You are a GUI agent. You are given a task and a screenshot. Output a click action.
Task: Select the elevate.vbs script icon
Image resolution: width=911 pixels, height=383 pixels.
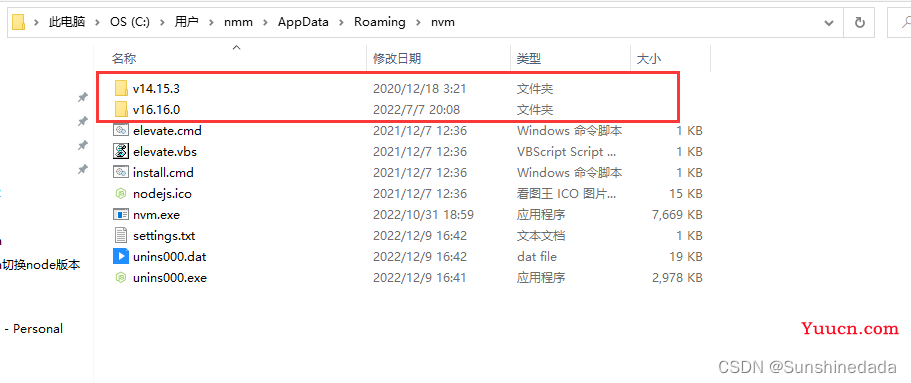click(121, 152)
